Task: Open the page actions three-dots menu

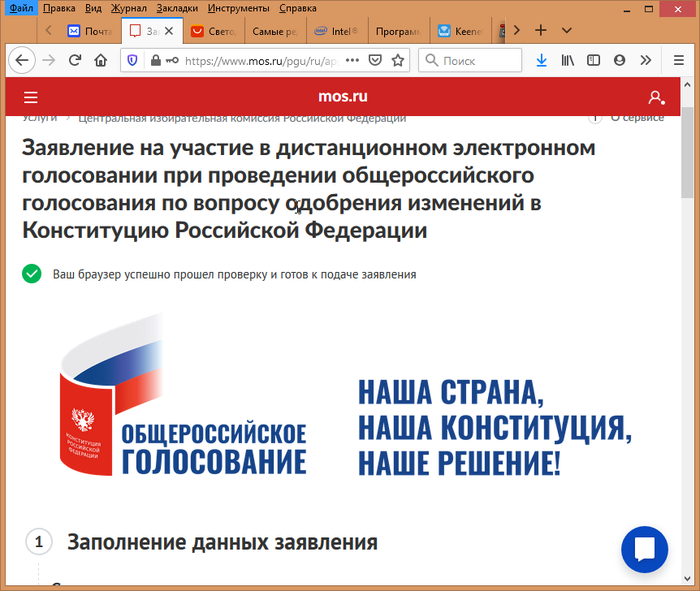Action: tap(351, 61)
